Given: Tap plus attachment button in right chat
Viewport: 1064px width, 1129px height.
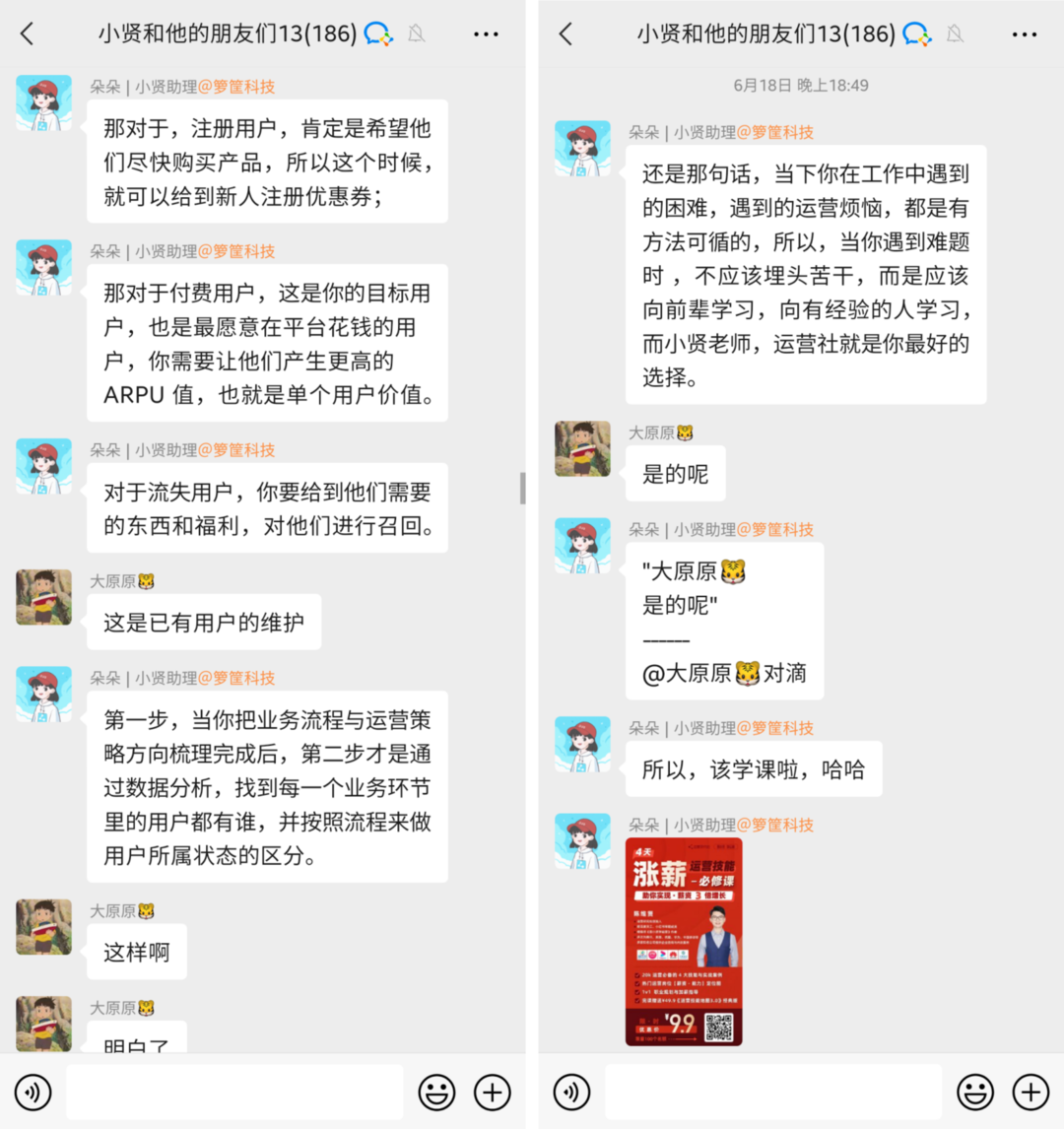Looking at the screenshot, I should click(x=1031, y=1093).
